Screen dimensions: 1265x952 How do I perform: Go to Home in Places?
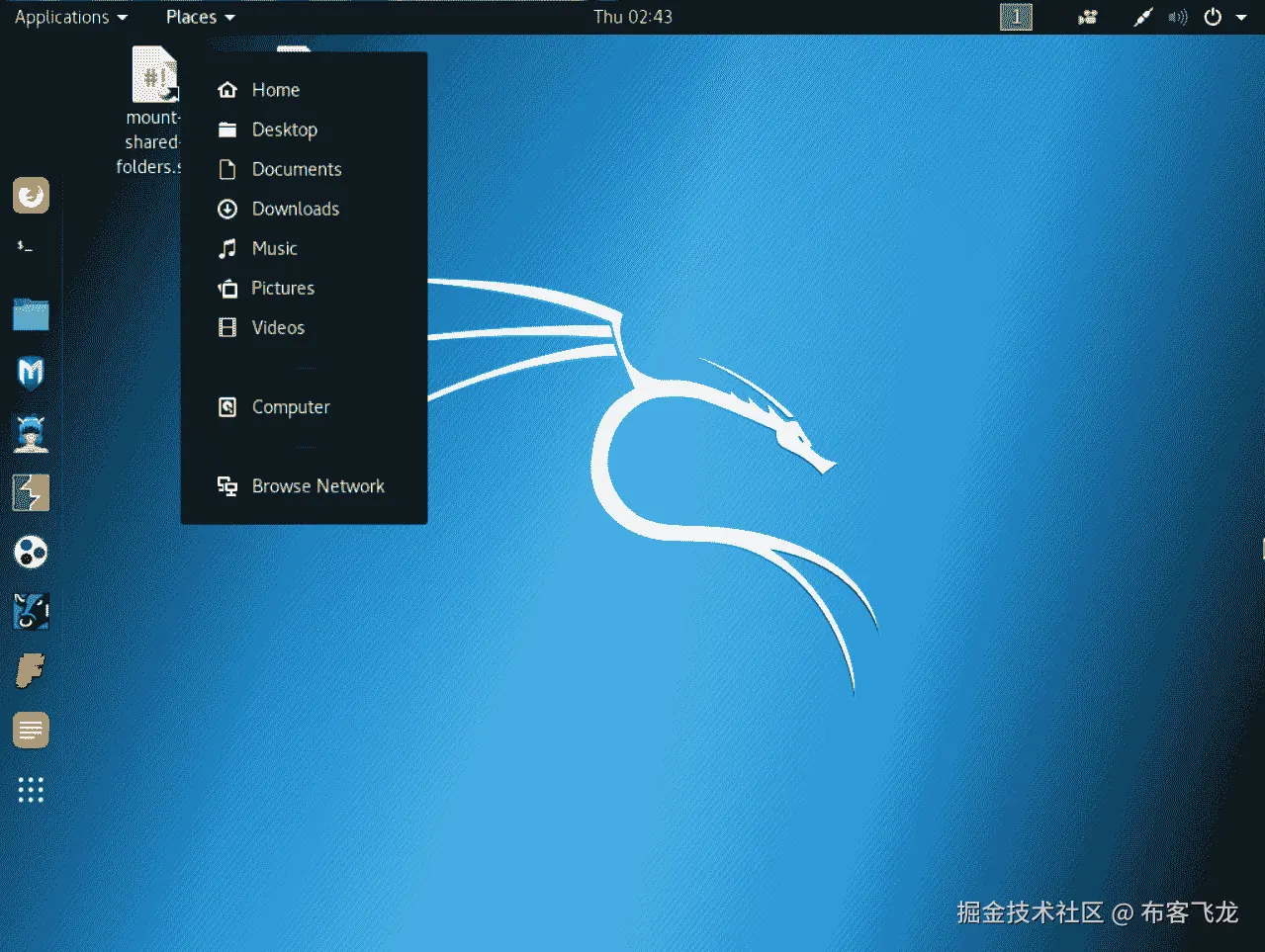[x=304, y=90]
